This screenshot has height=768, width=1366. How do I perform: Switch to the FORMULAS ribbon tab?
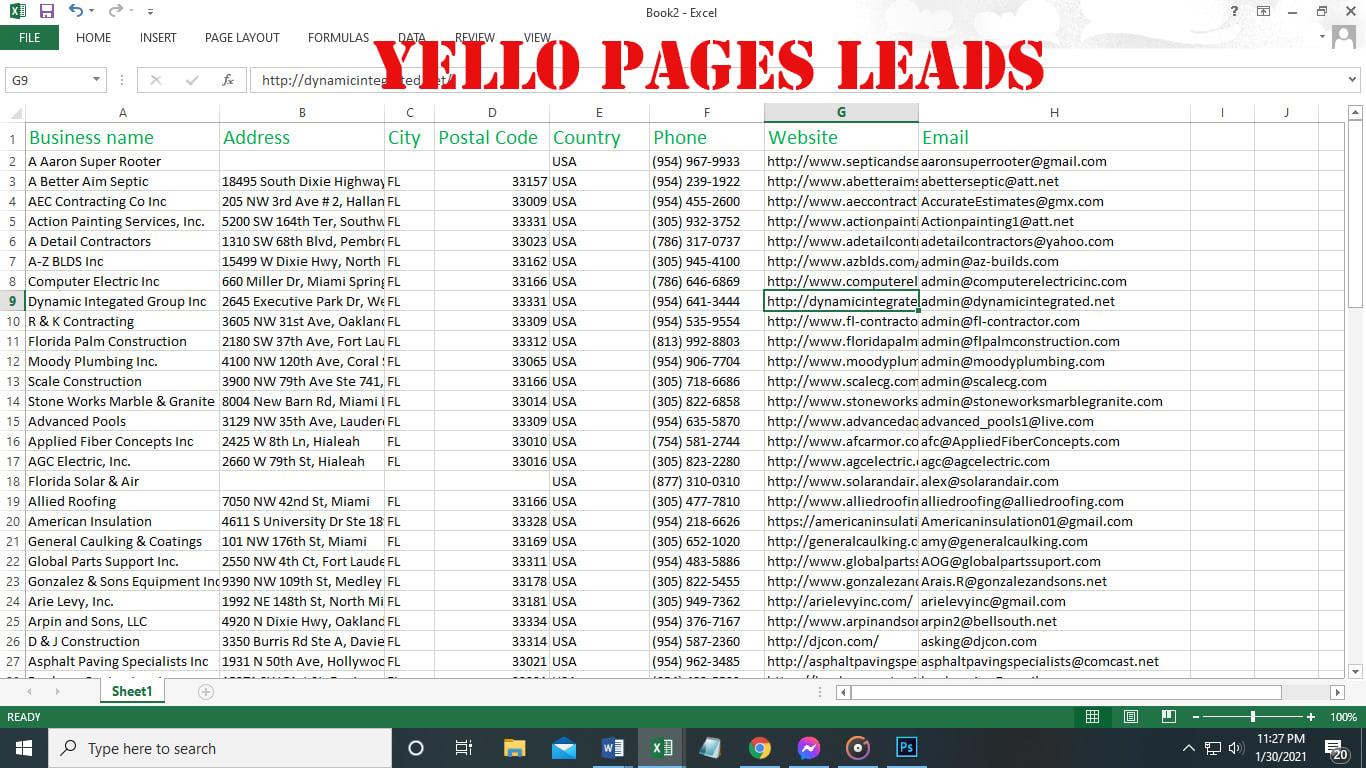tap(337, 38)
